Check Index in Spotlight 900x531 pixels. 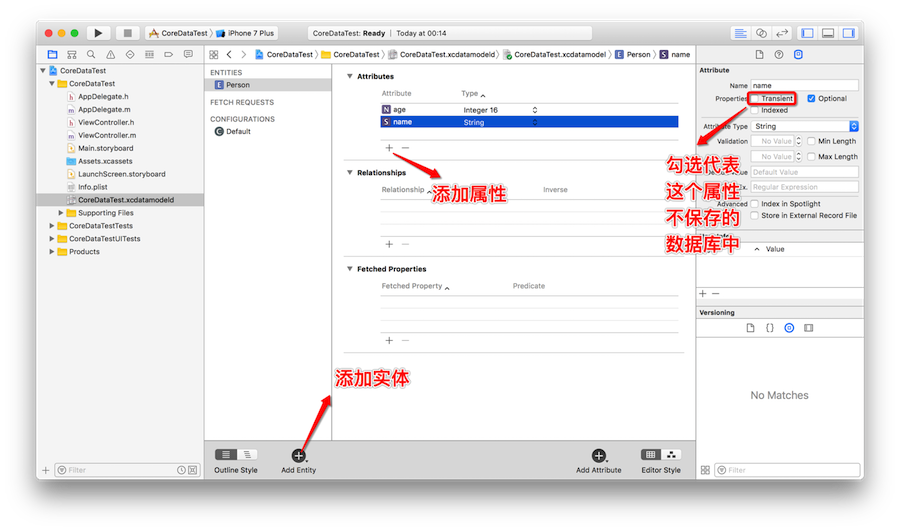[755, 204]
